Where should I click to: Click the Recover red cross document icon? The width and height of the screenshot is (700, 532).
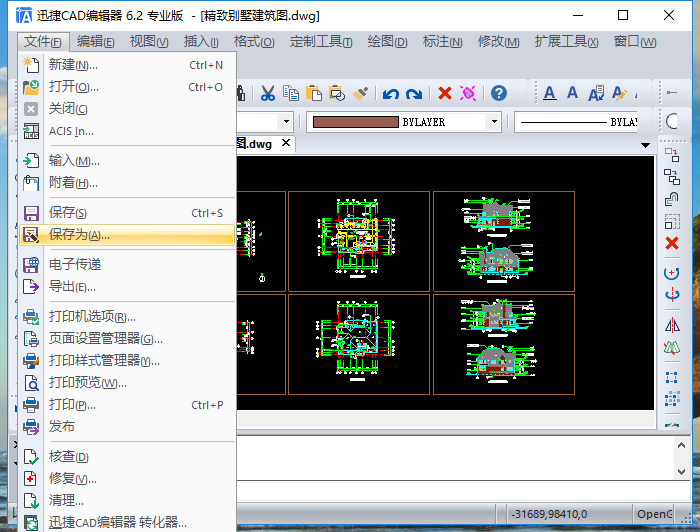pyautogui.click(x=31, y=479)
